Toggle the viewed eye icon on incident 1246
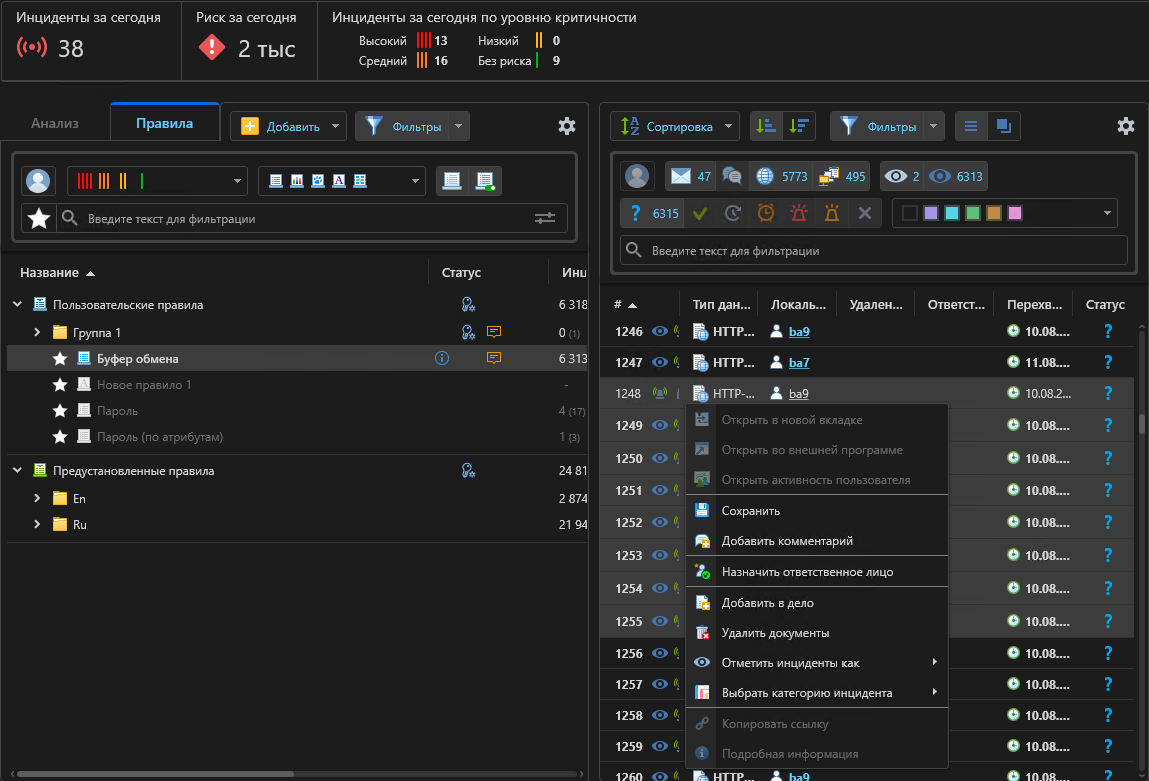The image size is (1149, 781). pos(660,331)
